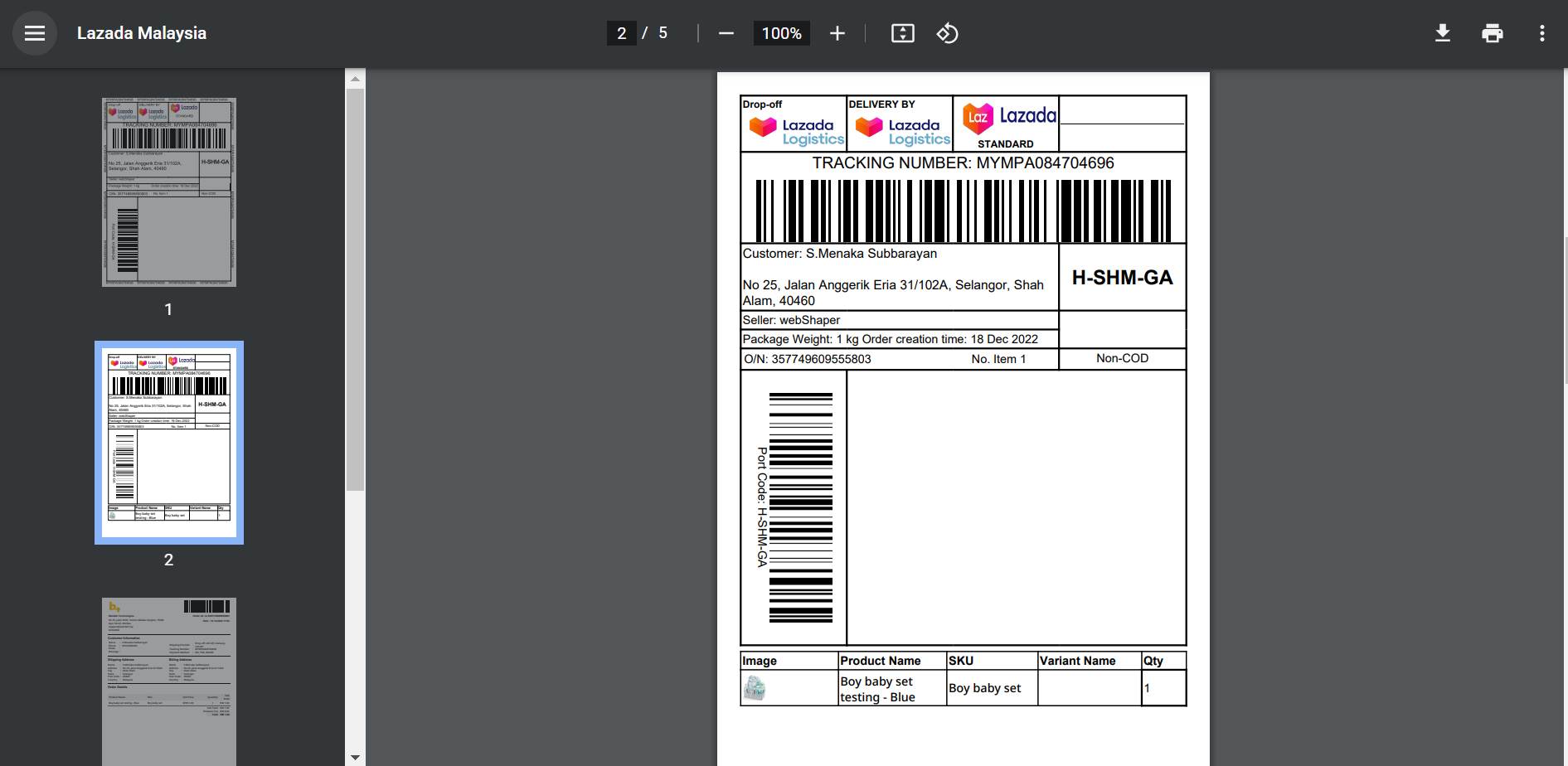This screenshot has width=1568, height=766.
Task: Click the Qty column header
Action: 1153,661
